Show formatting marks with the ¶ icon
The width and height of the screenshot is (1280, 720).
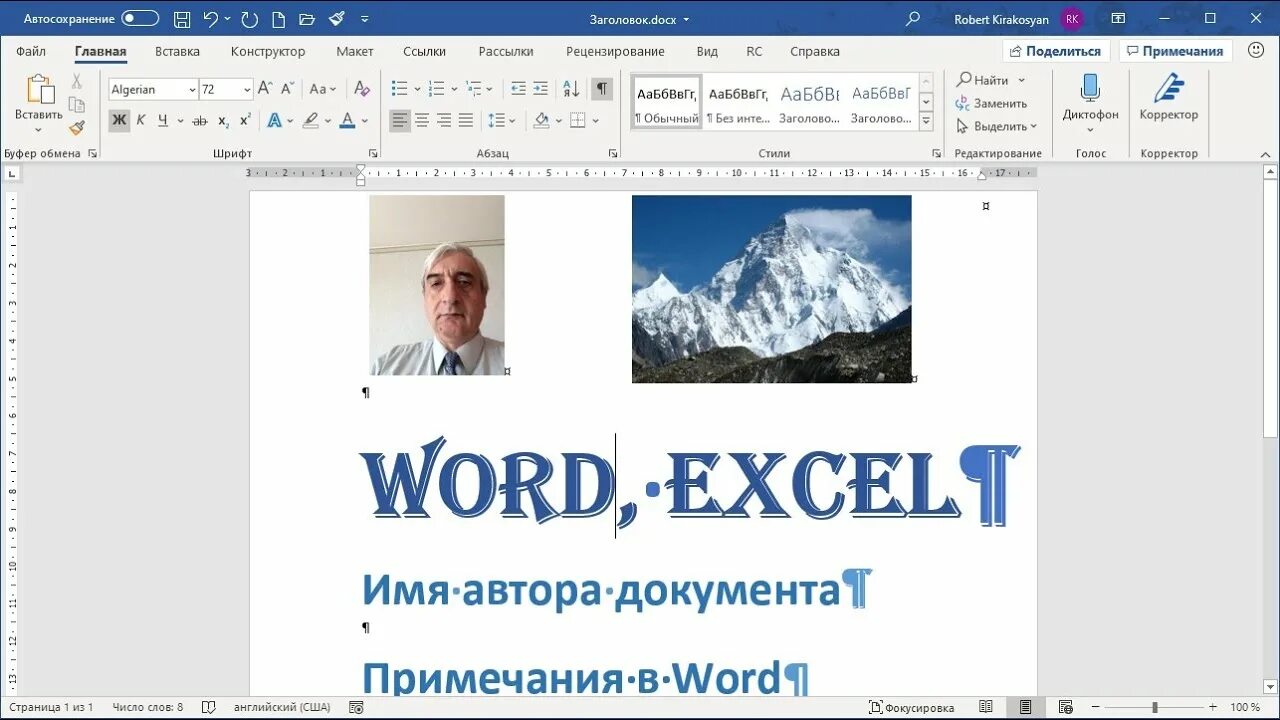[x=601, y=88]
